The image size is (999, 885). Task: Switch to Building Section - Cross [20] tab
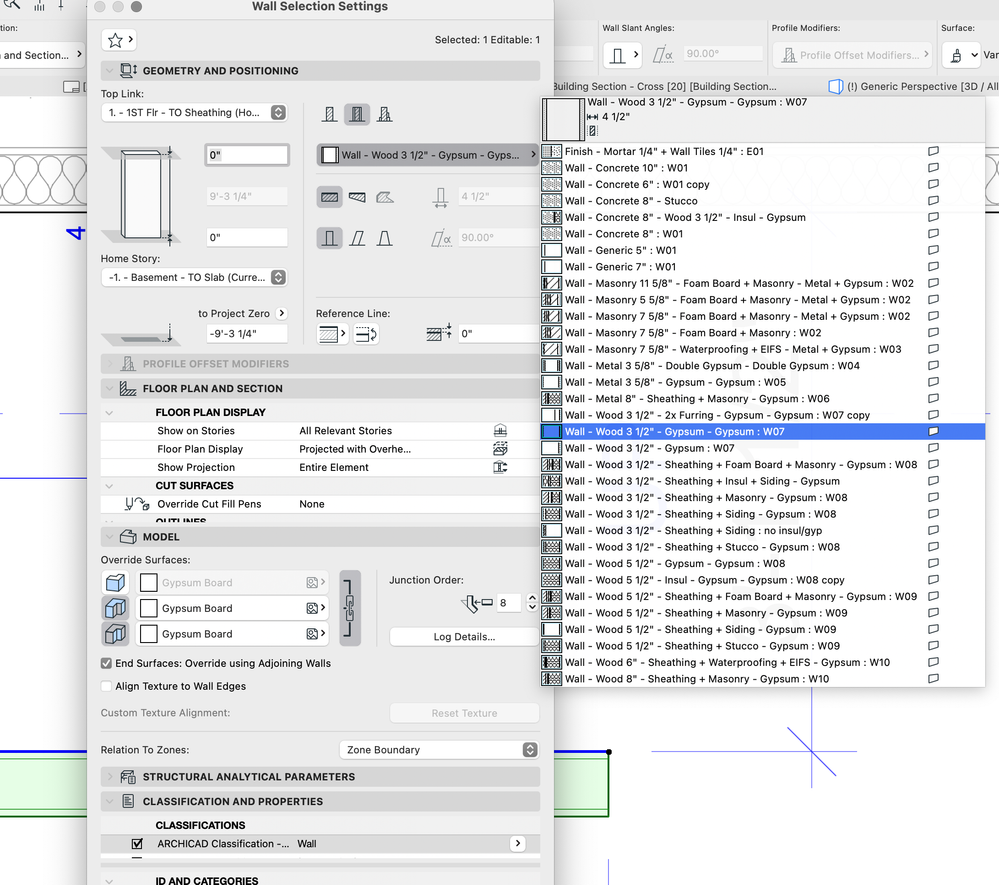665,86
